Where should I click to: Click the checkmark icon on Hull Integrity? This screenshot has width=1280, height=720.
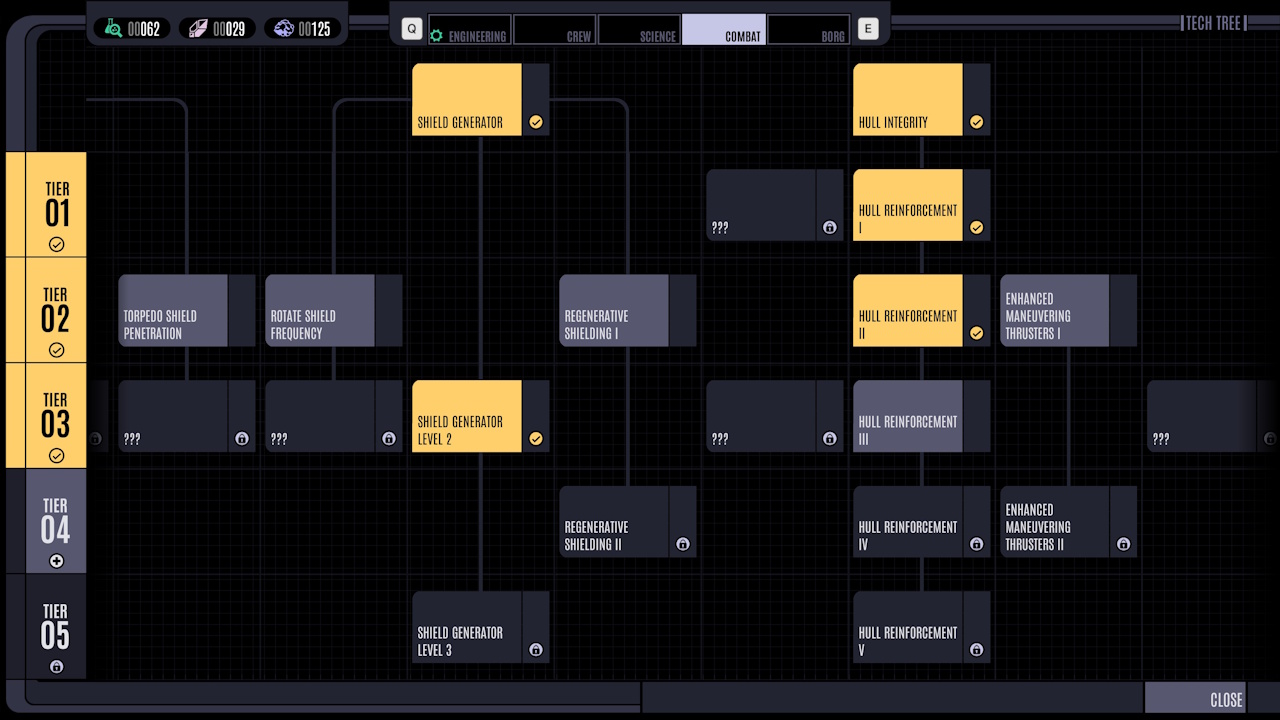[x=976, y=122]
